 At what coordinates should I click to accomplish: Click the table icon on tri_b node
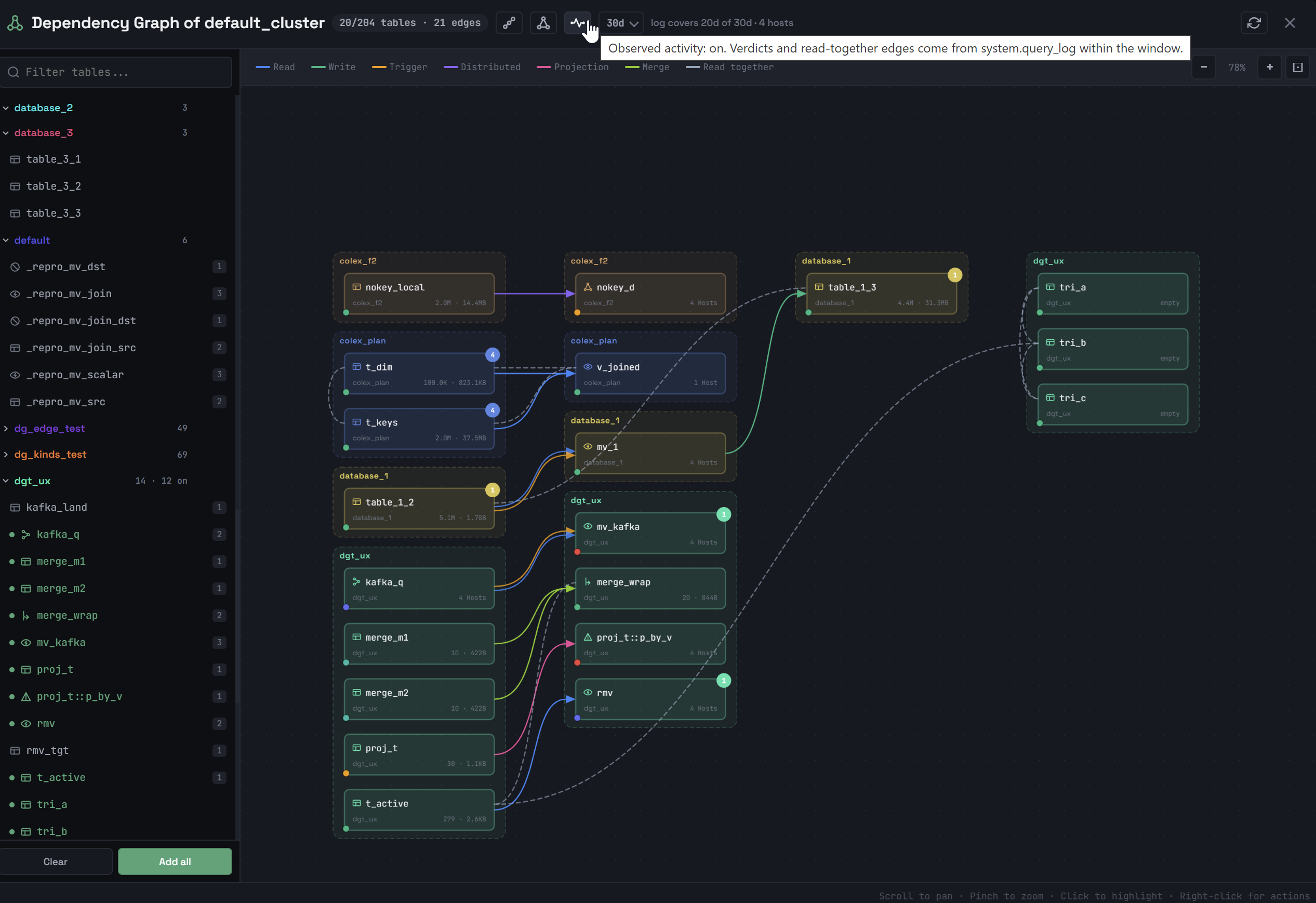pyautogui.click(x=1050, y=342)
